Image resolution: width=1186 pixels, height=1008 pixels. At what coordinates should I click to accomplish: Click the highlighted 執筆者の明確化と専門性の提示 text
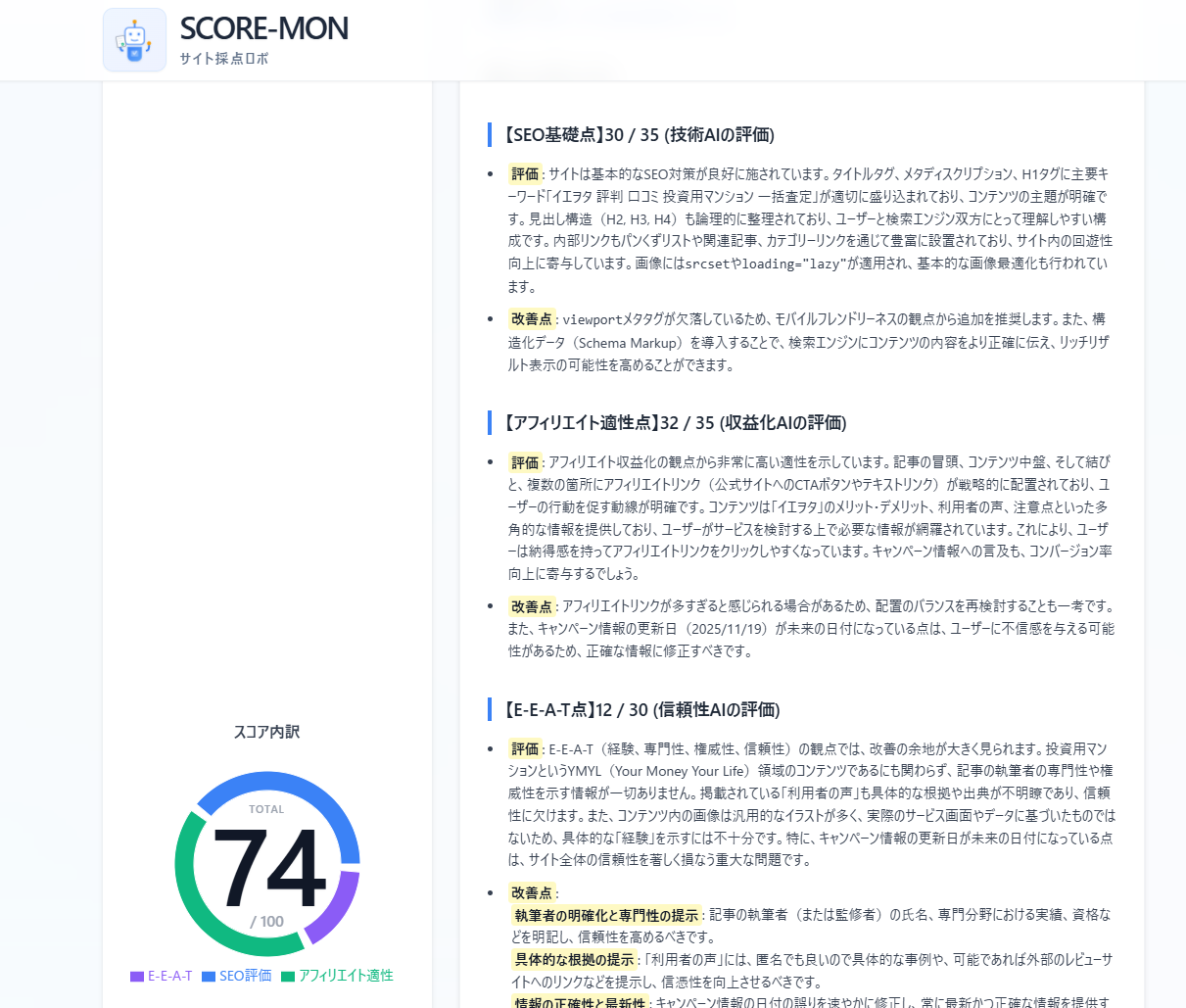pyautogui.click(x=606, y=915)
